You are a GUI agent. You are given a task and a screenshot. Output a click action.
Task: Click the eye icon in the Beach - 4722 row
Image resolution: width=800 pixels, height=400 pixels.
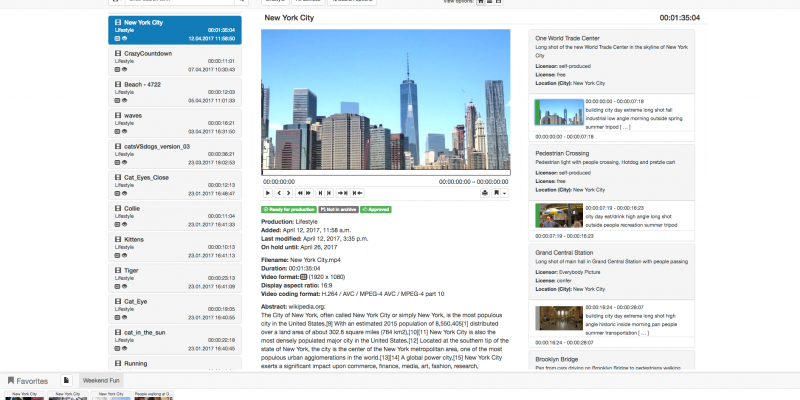[124, 101]
